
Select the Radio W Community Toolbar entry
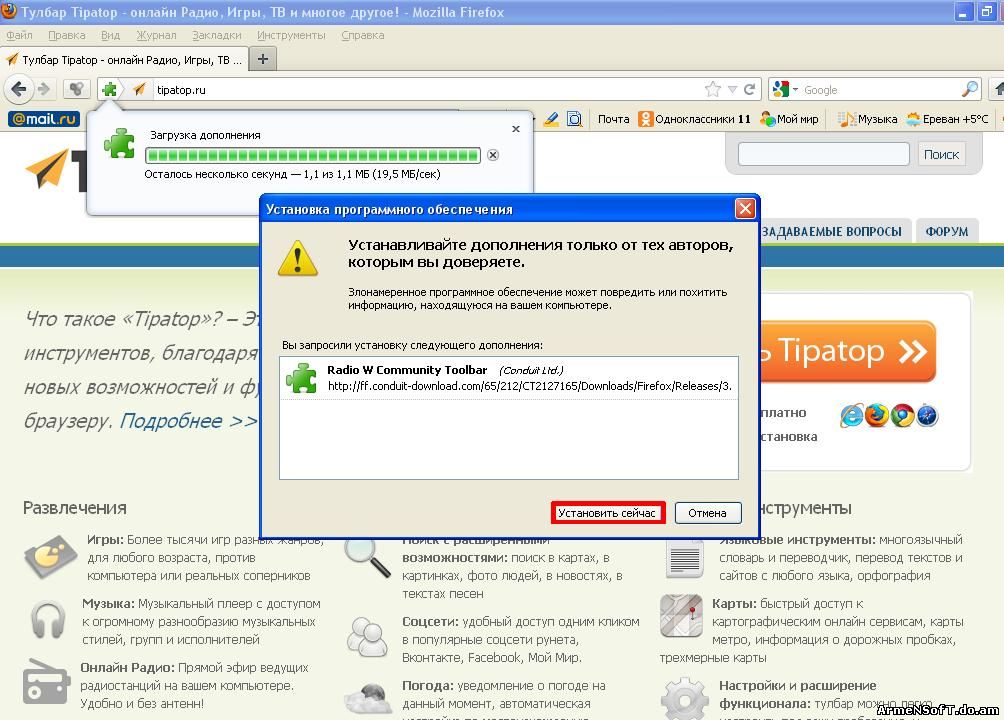point(508,378)
